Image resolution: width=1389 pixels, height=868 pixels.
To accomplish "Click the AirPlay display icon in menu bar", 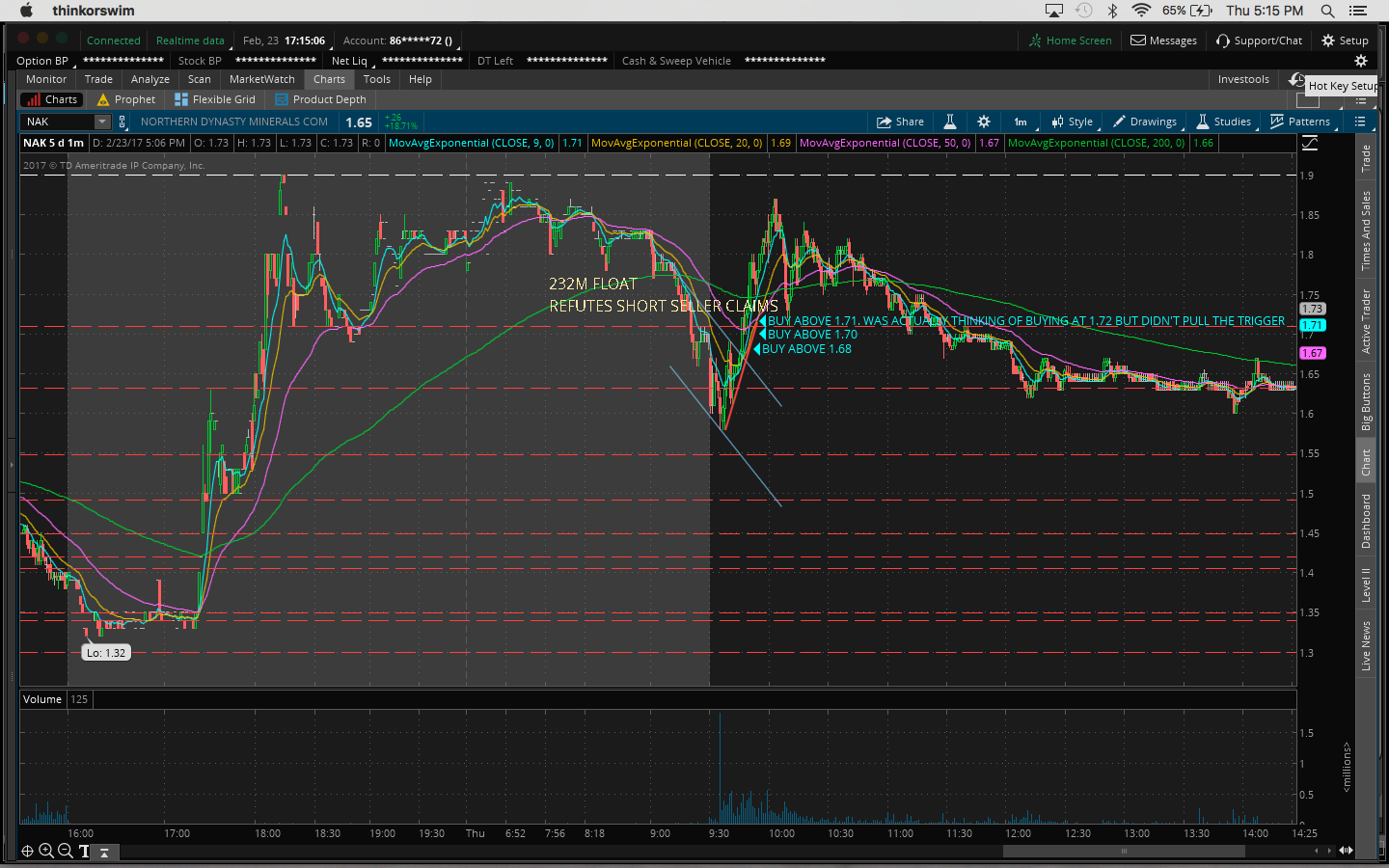I will pyautogui.click(x=1054, y=11).
